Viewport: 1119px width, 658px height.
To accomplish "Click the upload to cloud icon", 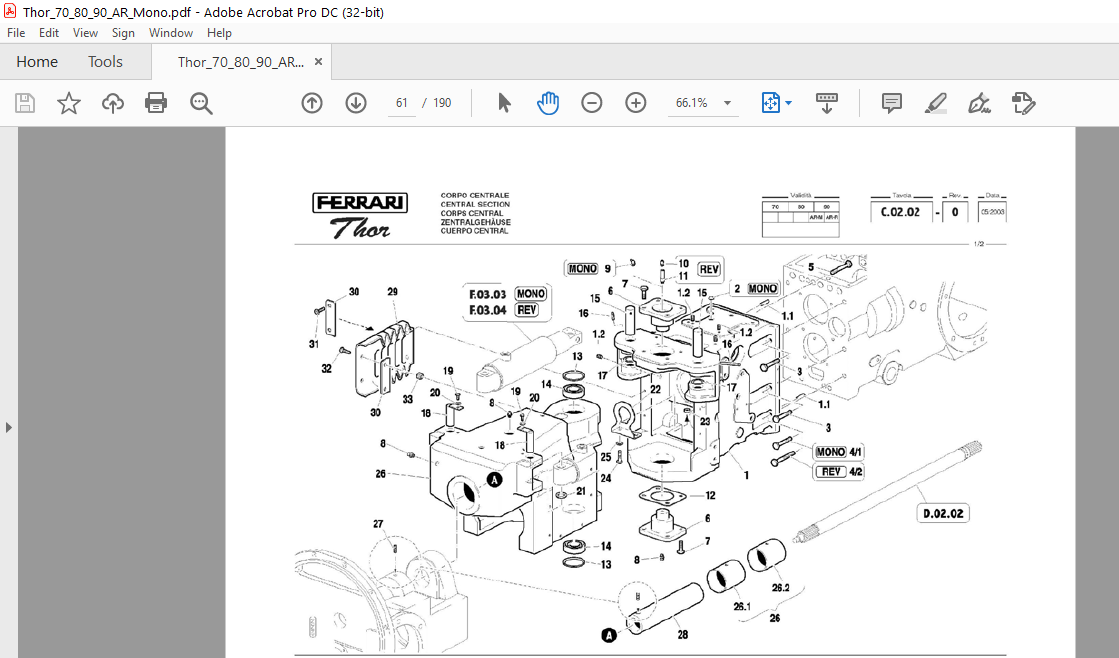I will [113, 103].
